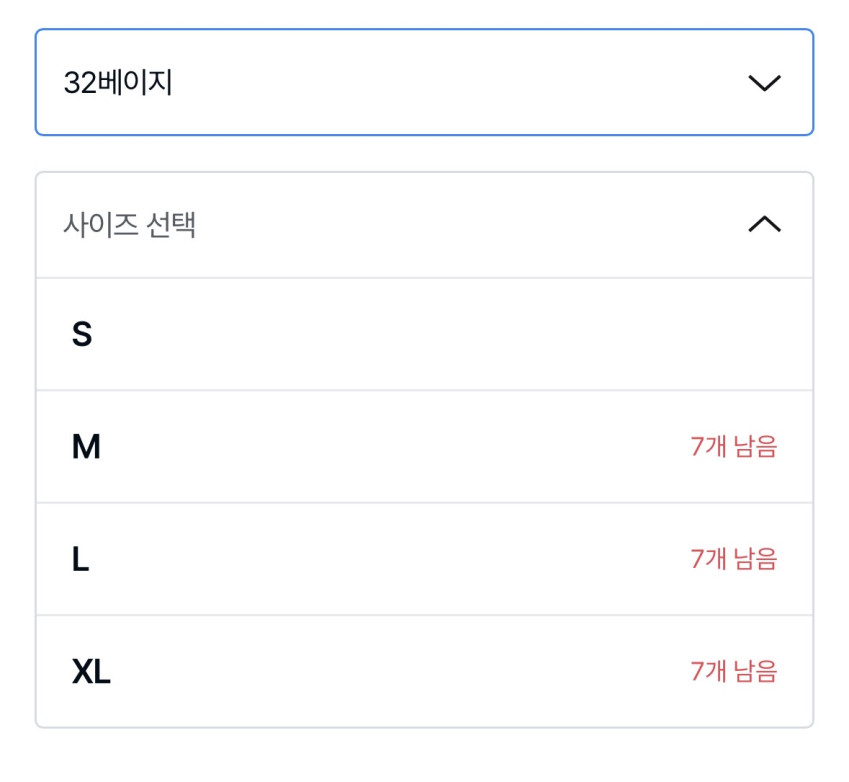The height and width of the screenshot is (782, 849).
Task: Click the 7개 남음 label for M
Action: coord(733,447)
